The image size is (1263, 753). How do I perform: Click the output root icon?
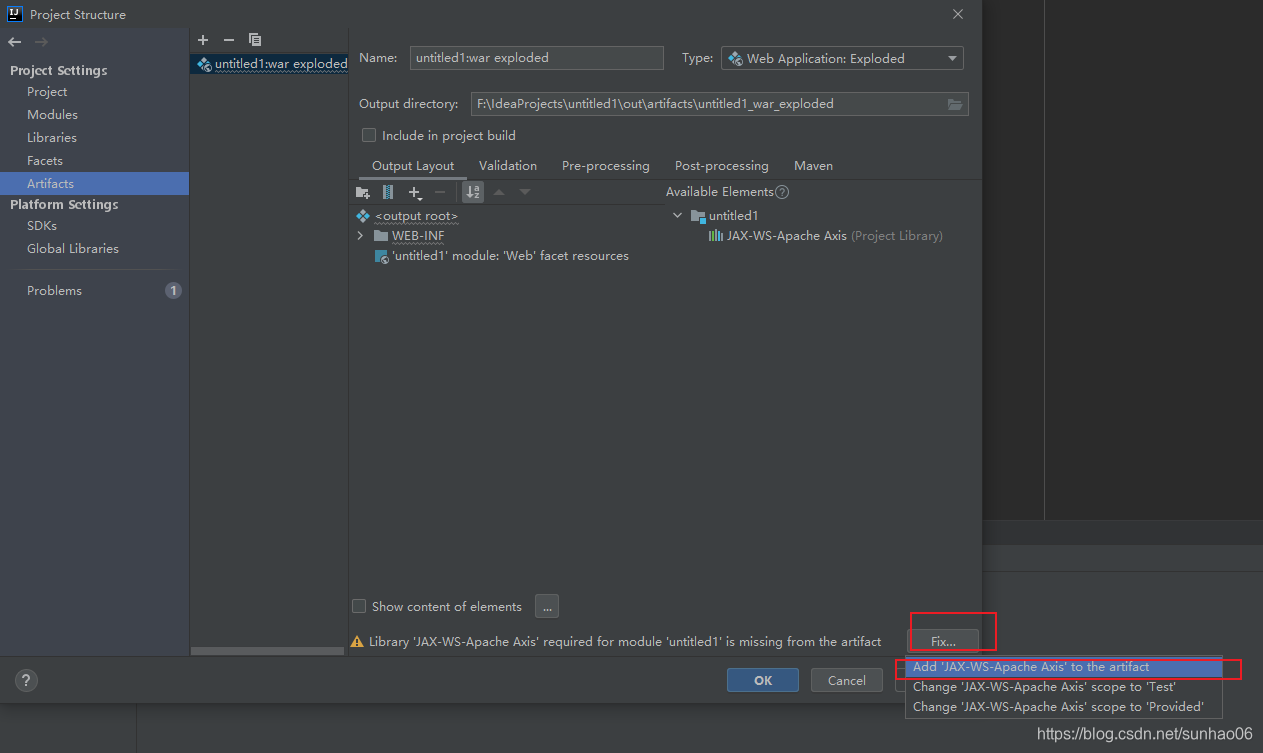(x=363, y=216)
